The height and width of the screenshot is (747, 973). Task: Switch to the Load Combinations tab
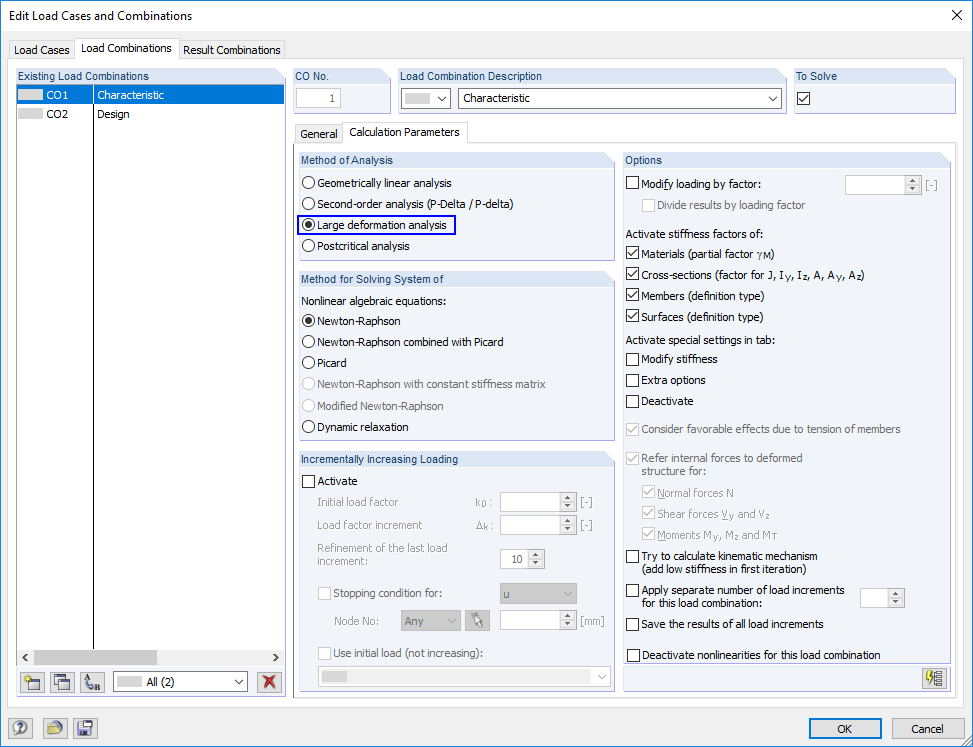point(127,48)
